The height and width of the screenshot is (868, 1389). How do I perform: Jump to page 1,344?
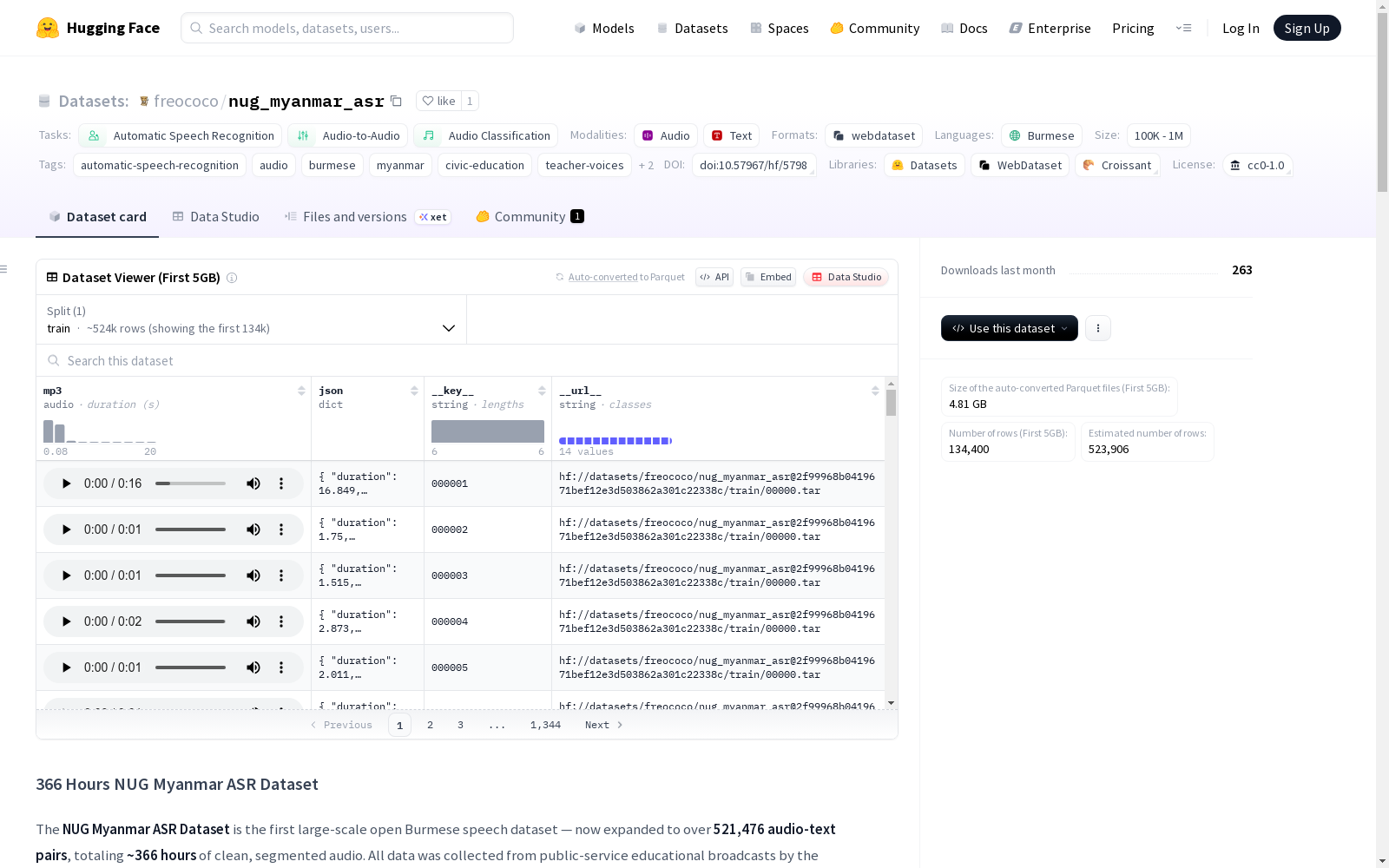click(x=545, y=725)
